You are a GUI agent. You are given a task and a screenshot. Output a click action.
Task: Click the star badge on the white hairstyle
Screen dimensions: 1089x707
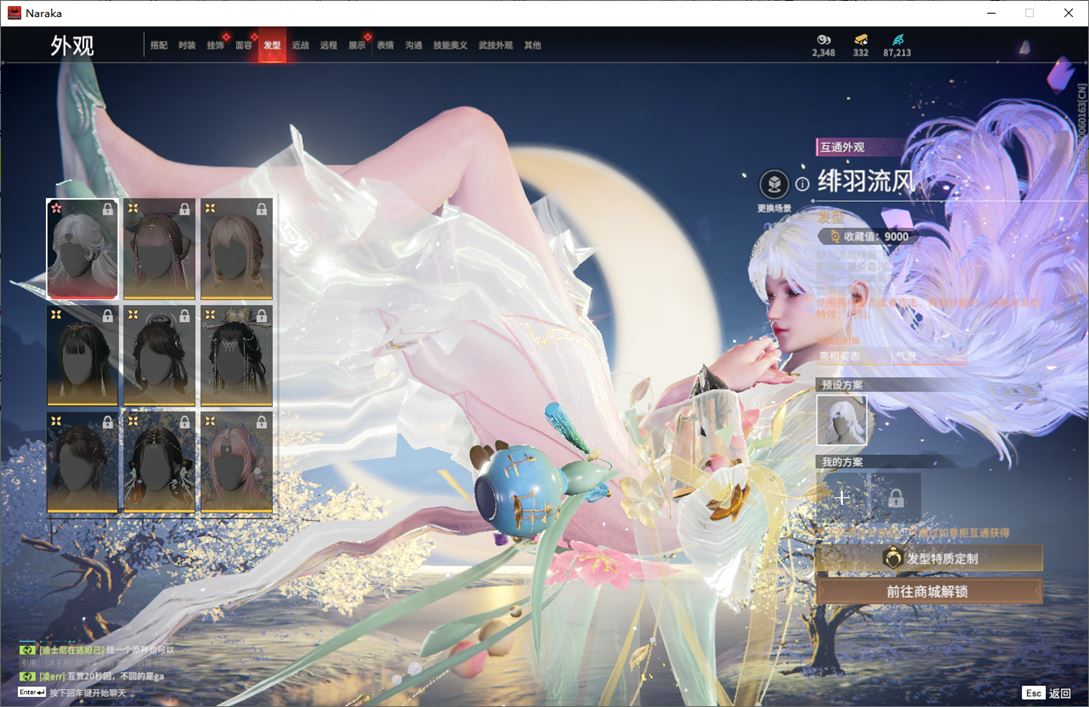tap(56, 208)
